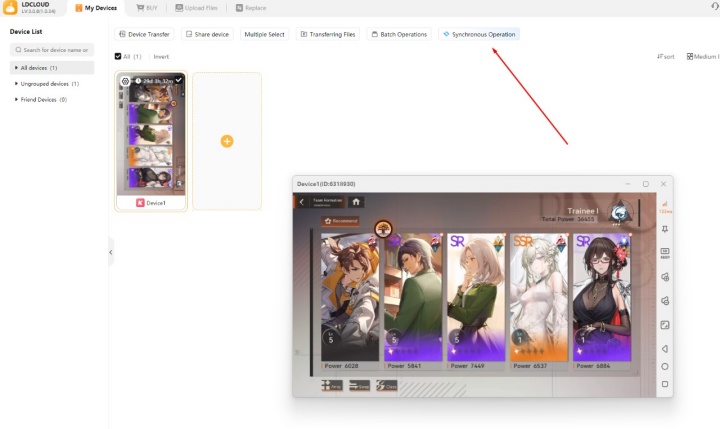
Task: Open the BUY tab
Action: [147, 8]
